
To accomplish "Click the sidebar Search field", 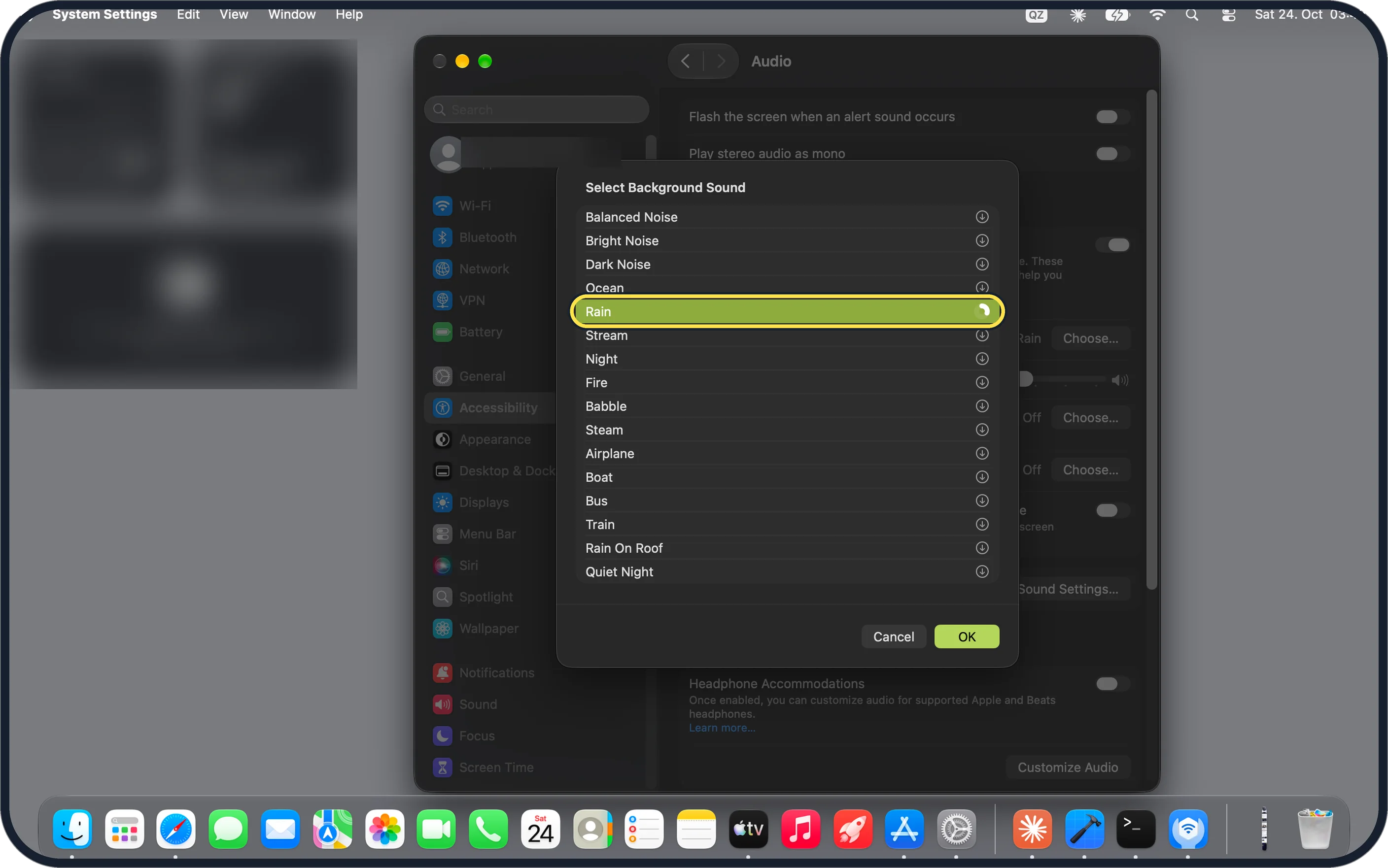I will tap(536, 110).
